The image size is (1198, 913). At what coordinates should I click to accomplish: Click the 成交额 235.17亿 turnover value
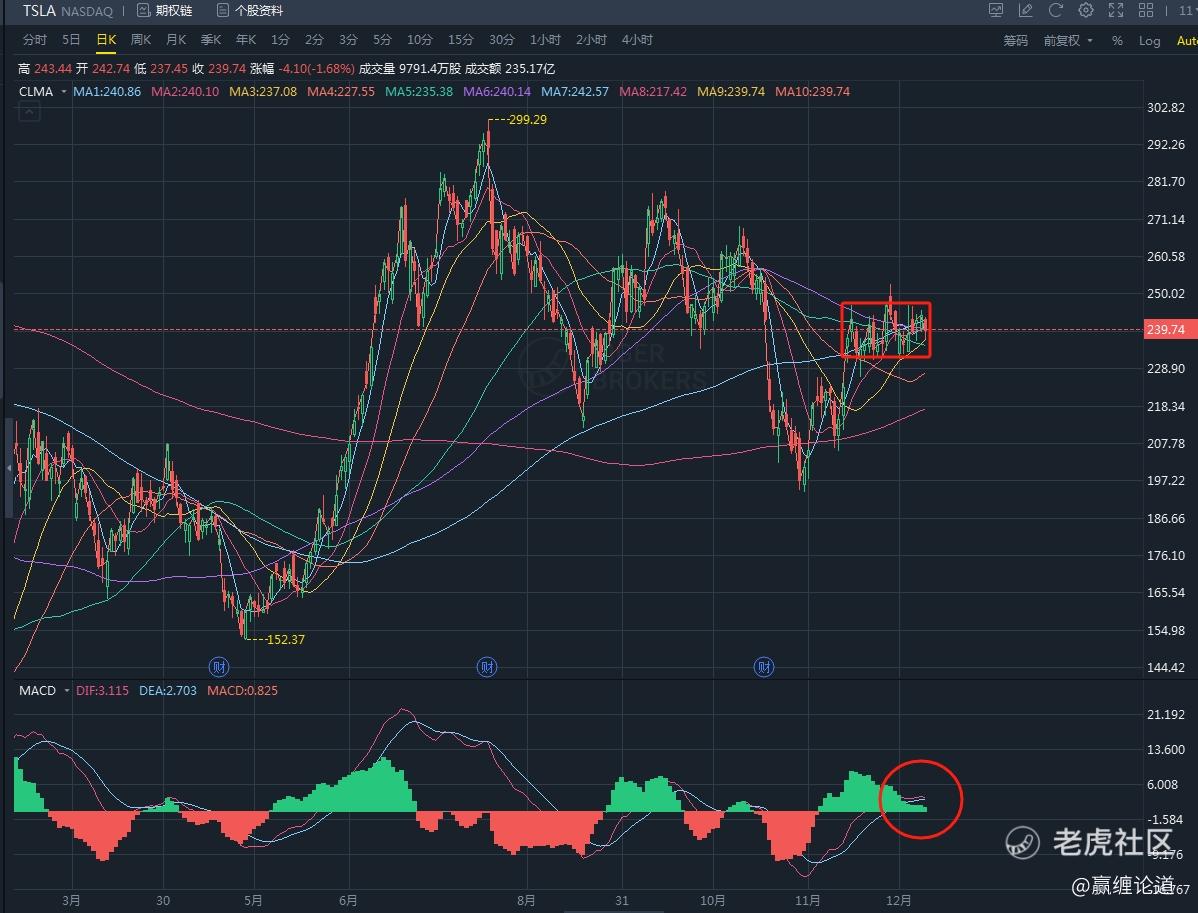click(510, 69)
